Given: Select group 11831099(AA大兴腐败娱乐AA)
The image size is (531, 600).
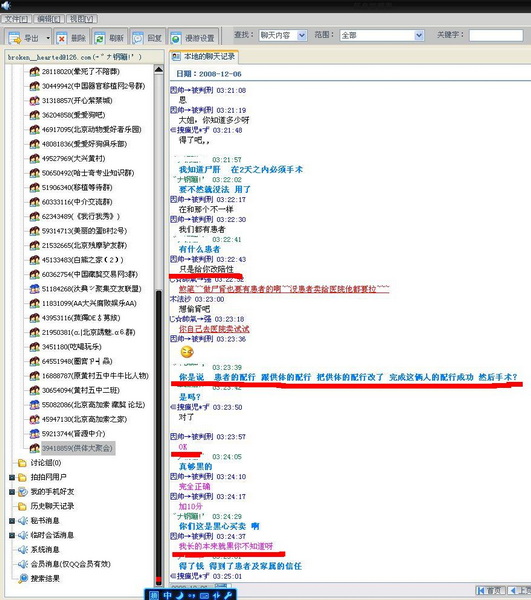Looking at the screenshot, I should pyautogui.click(x=89, y=303).
